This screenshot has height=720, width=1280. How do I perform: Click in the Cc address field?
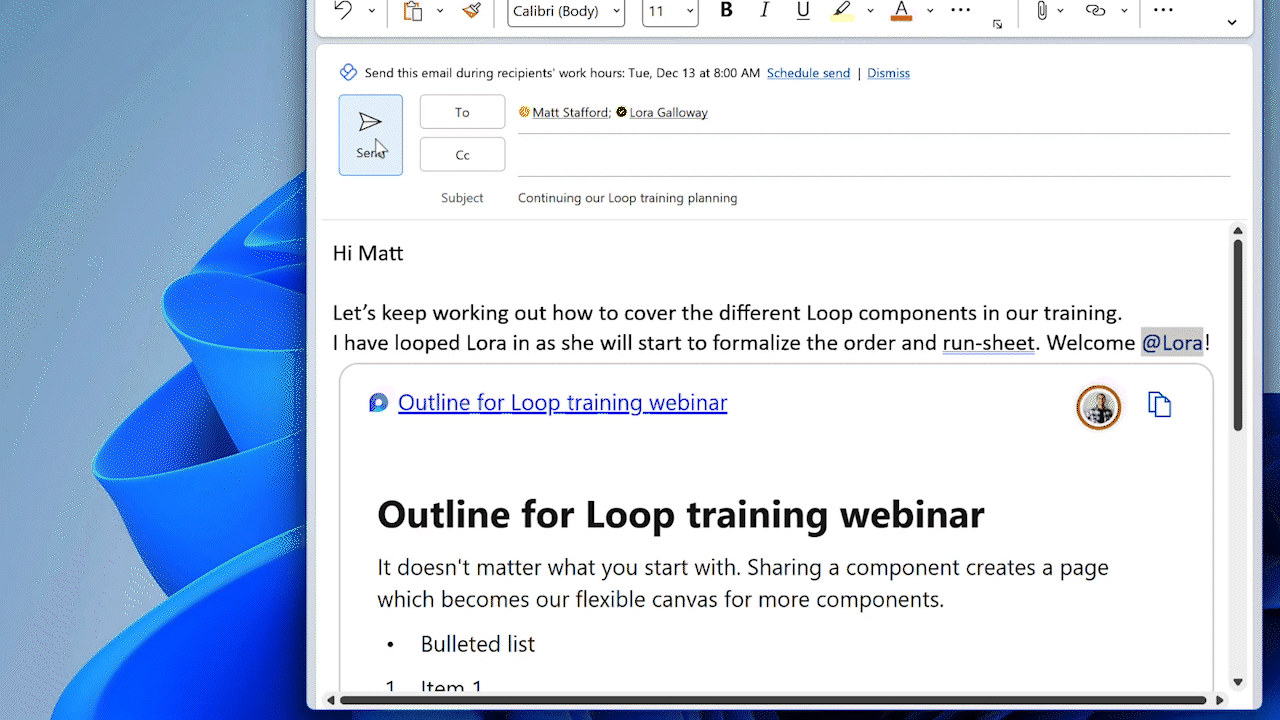click(873, 155)
